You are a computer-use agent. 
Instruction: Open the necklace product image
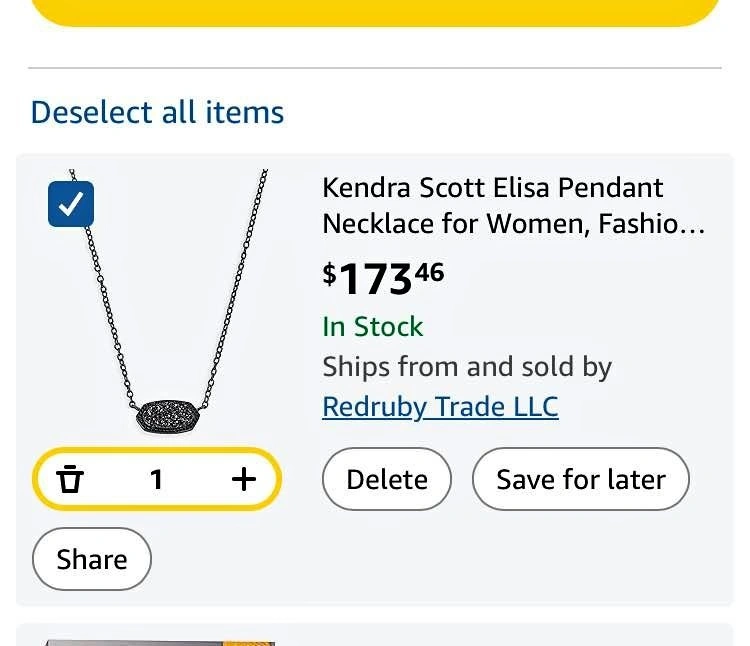(x=170, y=300)
